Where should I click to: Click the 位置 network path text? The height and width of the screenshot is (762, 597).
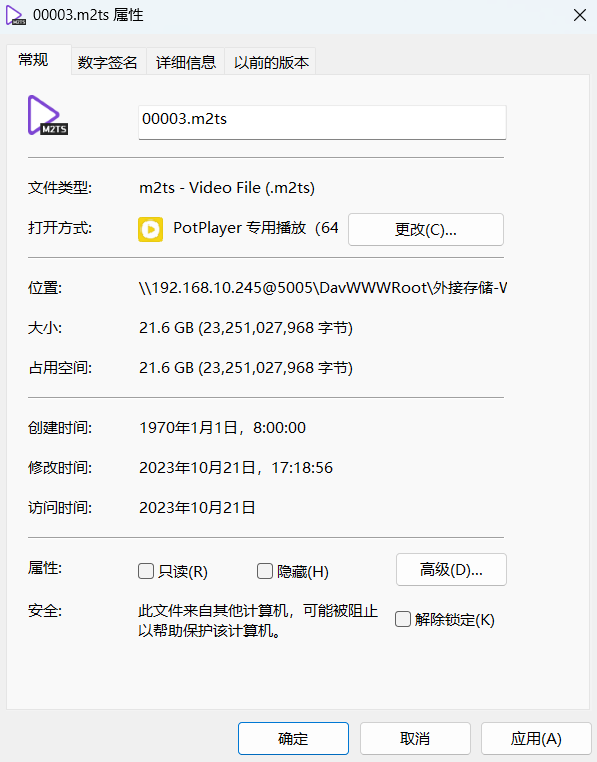323,288
